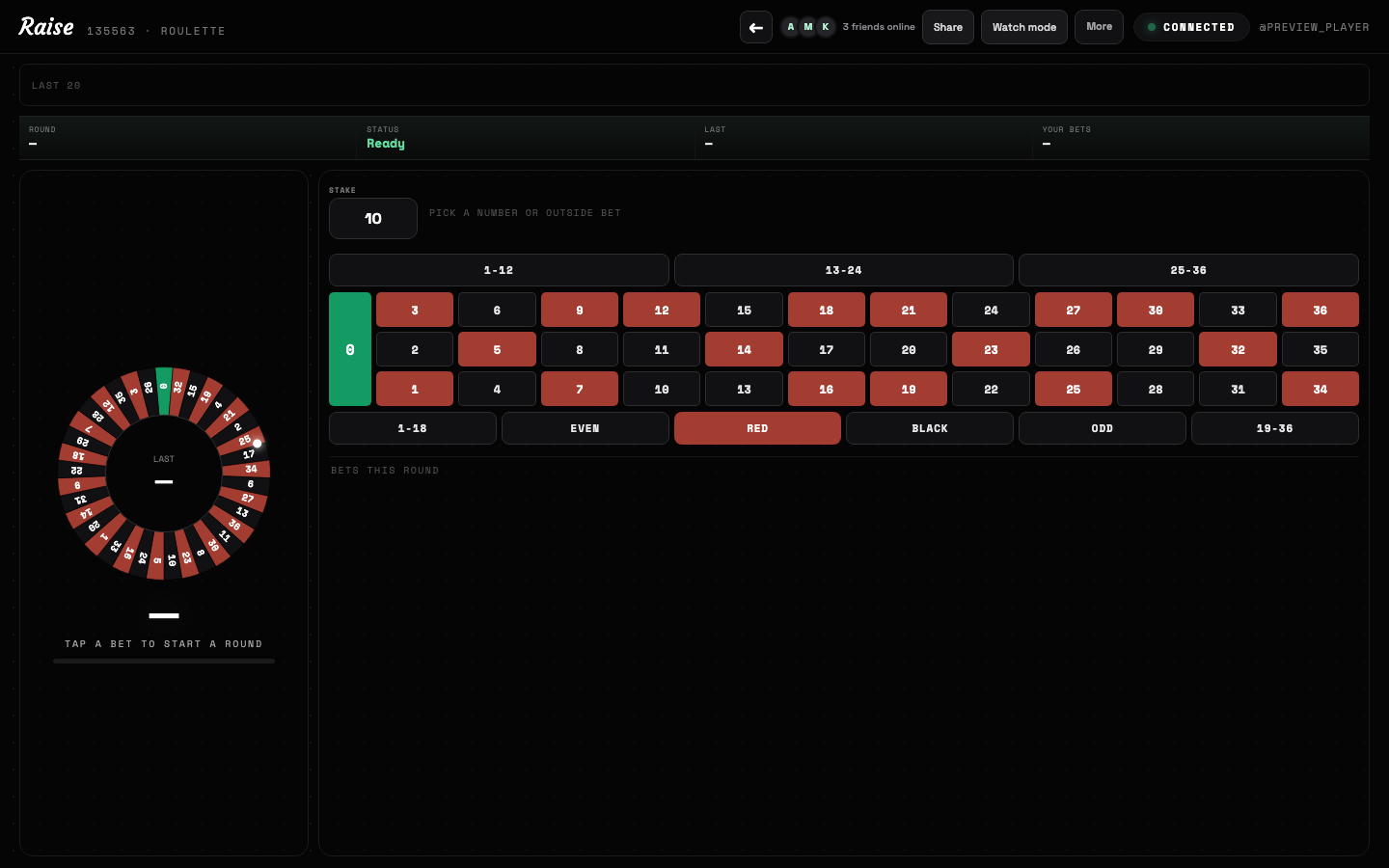1389x868 pixels.
Task: Bet on 1-18 low numbers
Action: [x=413, y=428]
